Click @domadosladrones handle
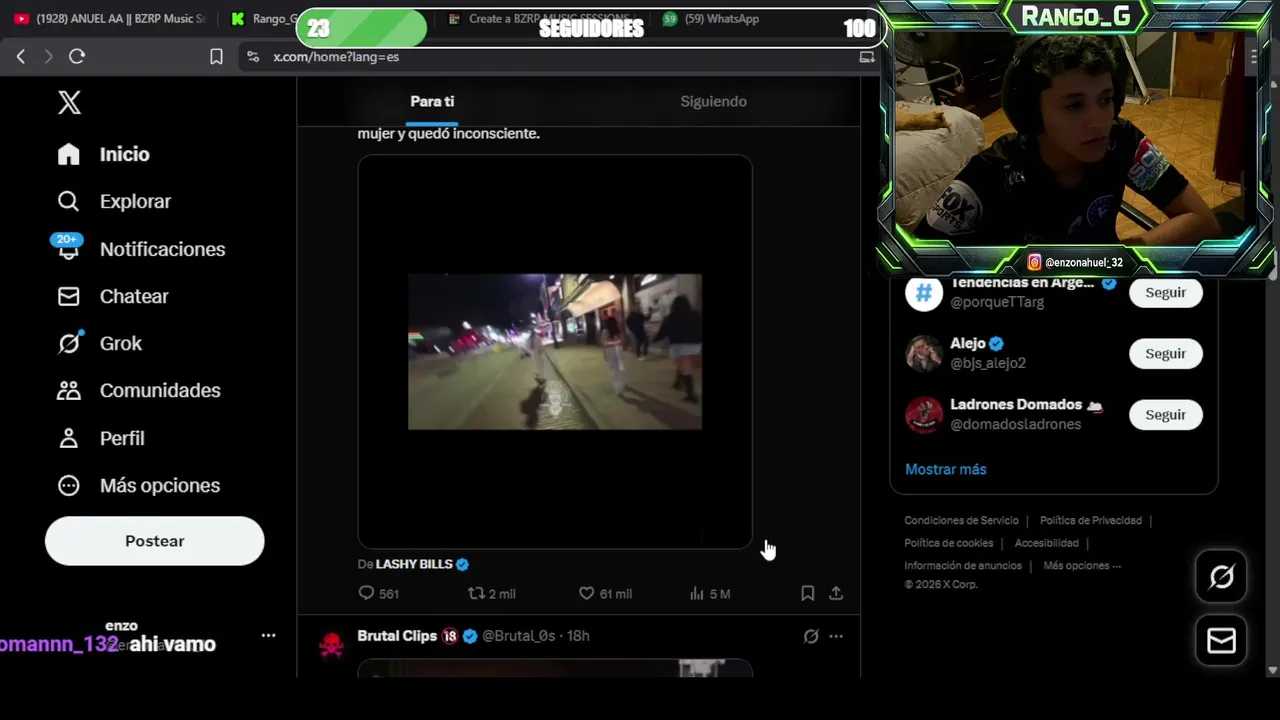1280x720 pixels. [1015, 424]
